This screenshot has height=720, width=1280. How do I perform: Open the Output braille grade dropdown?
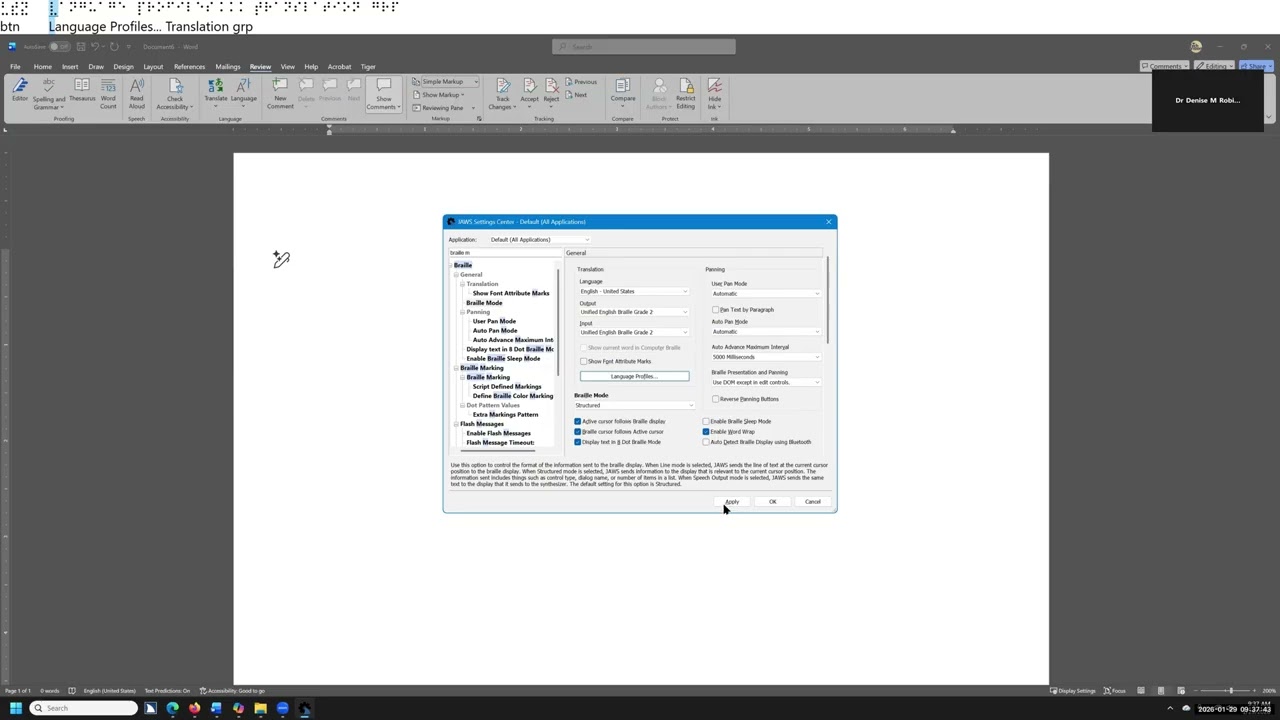634,312
